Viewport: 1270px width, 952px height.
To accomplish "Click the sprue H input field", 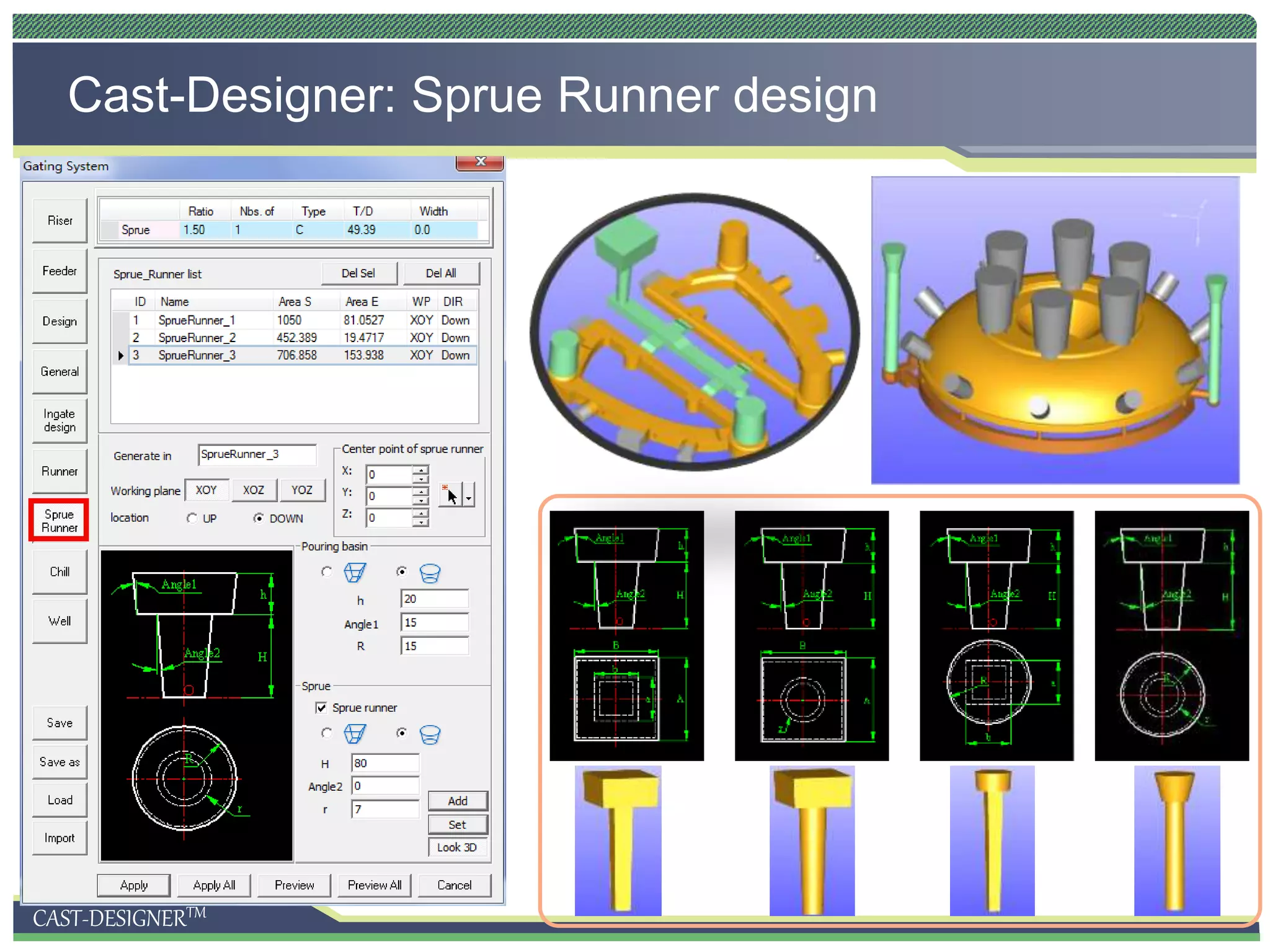I will 385,763.
